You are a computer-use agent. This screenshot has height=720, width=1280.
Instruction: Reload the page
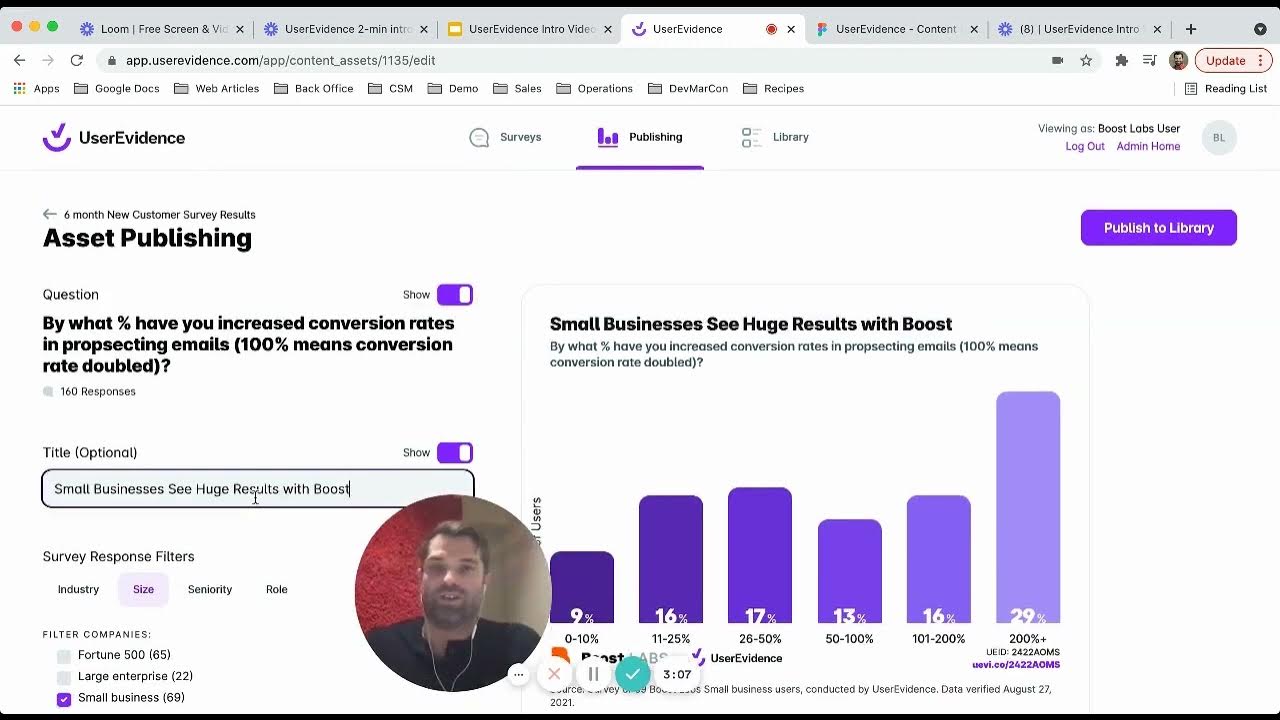tap(76, 60)
